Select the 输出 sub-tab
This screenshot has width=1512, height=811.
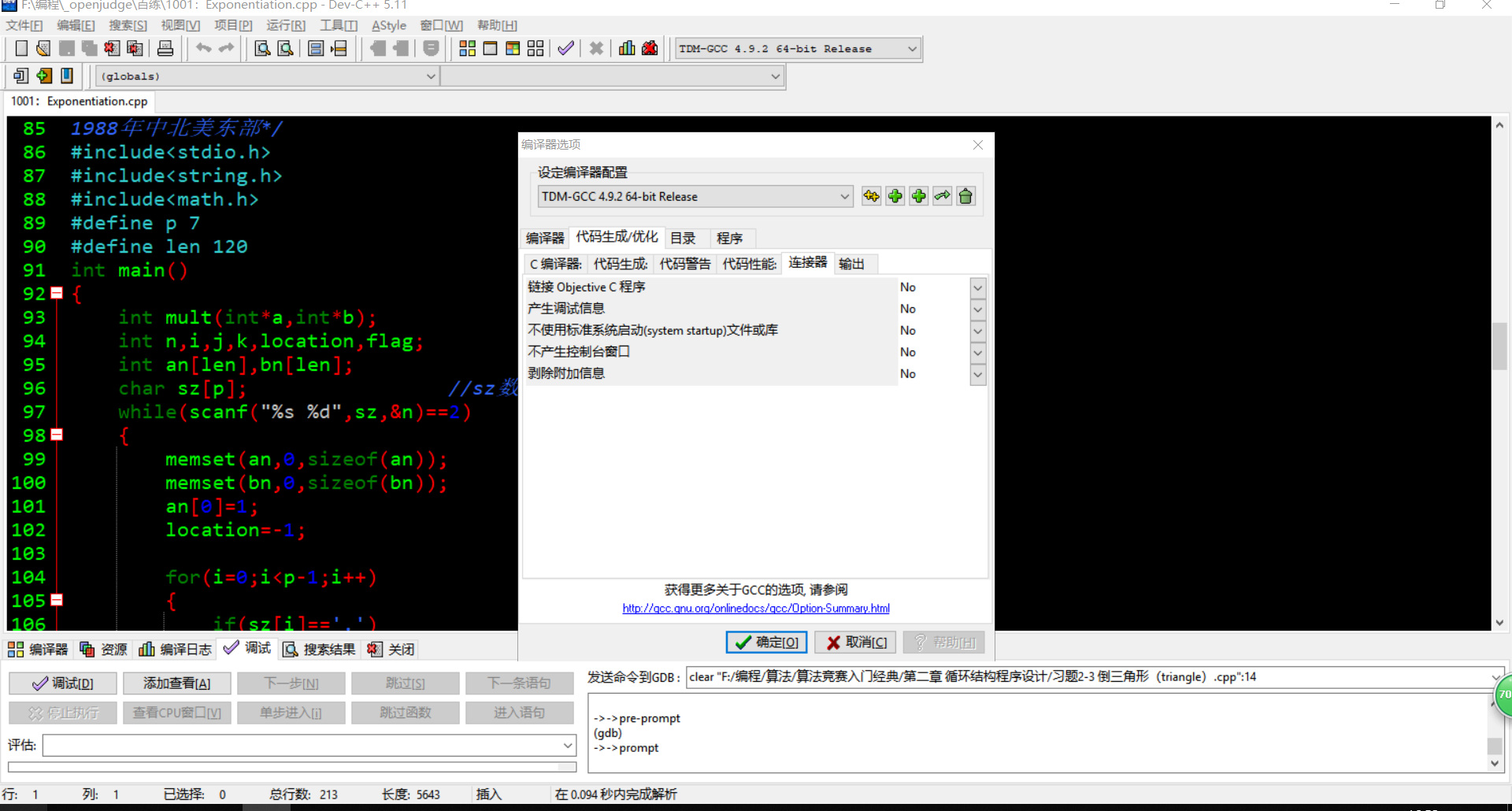[x=851, y=264]
